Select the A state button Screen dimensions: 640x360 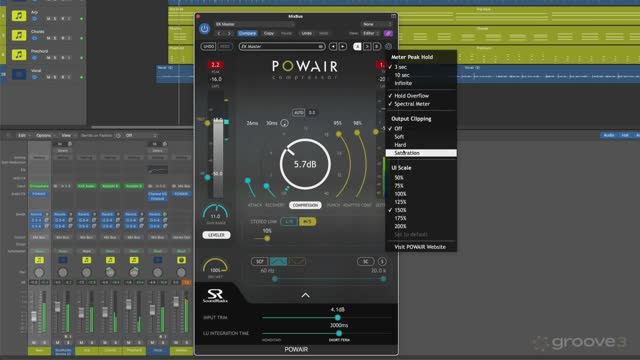[357, 47]
